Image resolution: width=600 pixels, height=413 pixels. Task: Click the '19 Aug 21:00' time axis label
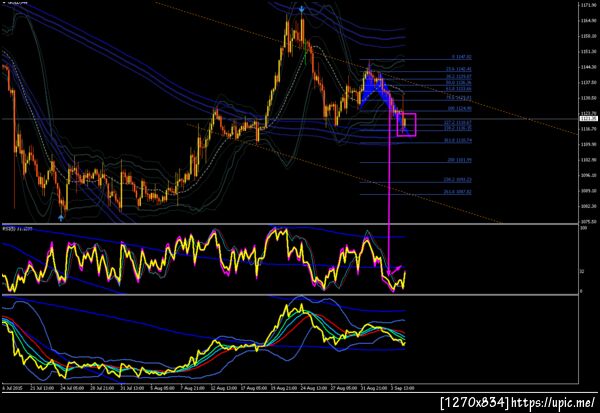point(284,388)
